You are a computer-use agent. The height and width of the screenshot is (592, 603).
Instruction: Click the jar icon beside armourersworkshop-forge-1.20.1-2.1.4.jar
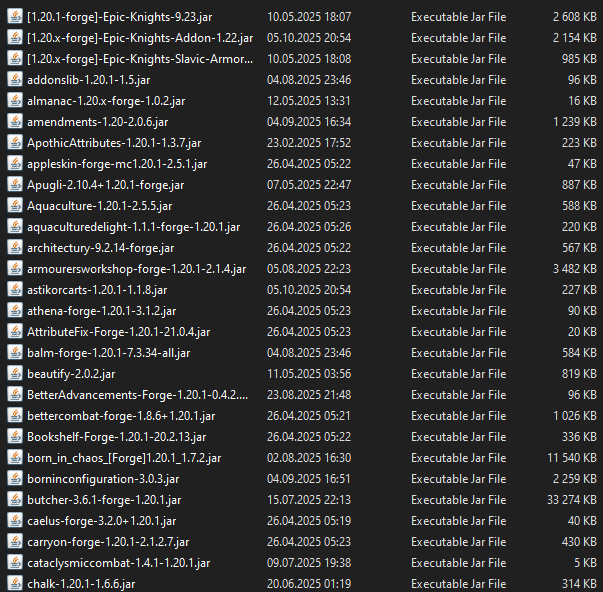[x=15, y=269]
